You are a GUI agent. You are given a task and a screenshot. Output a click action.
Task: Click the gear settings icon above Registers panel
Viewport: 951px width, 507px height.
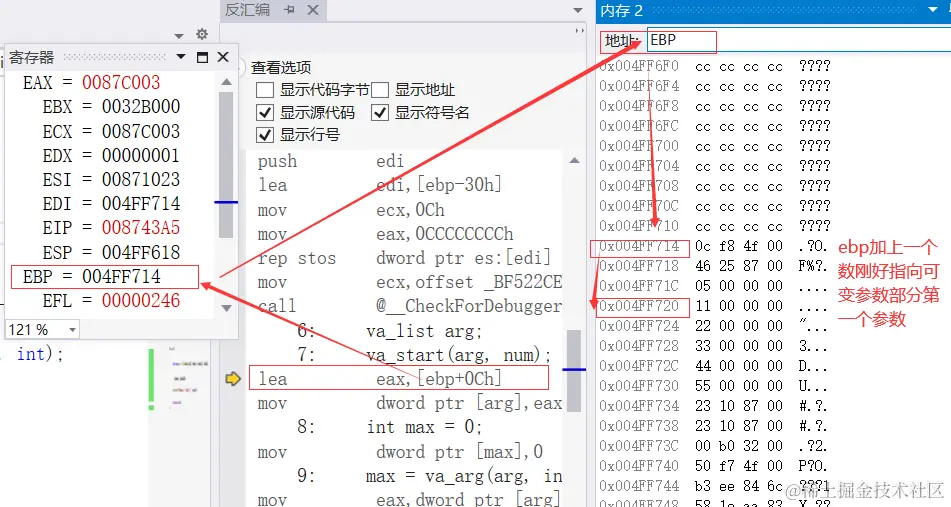(x=202, y=34)
